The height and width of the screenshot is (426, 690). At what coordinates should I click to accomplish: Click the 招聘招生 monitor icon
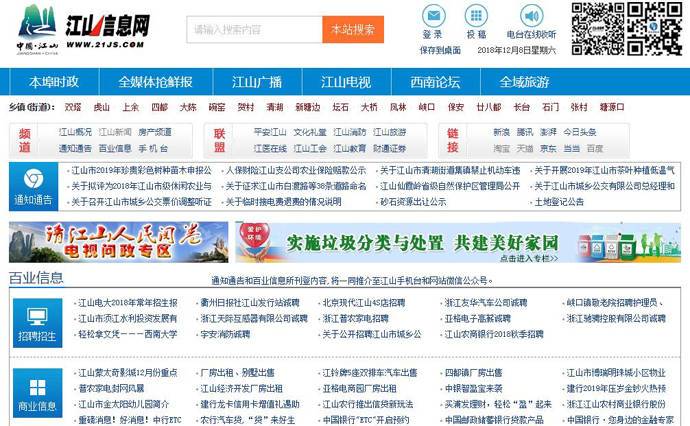point(37,316)
